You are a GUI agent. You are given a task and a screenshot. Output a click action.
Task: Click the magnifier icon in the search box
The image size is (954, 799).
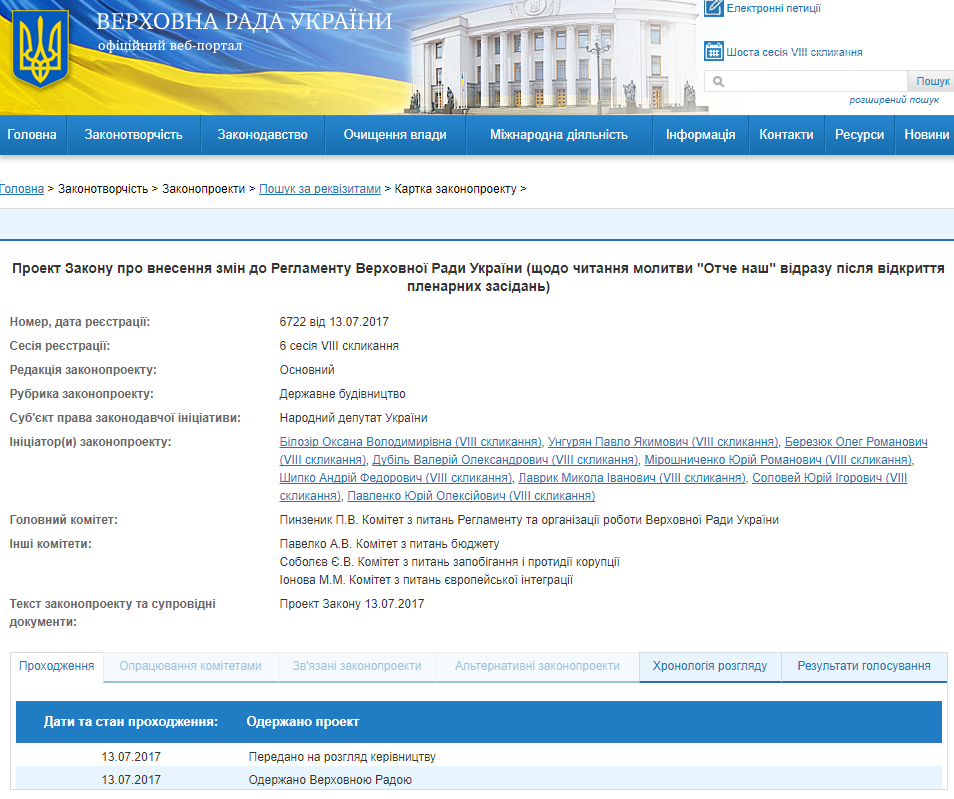point(719,82)
